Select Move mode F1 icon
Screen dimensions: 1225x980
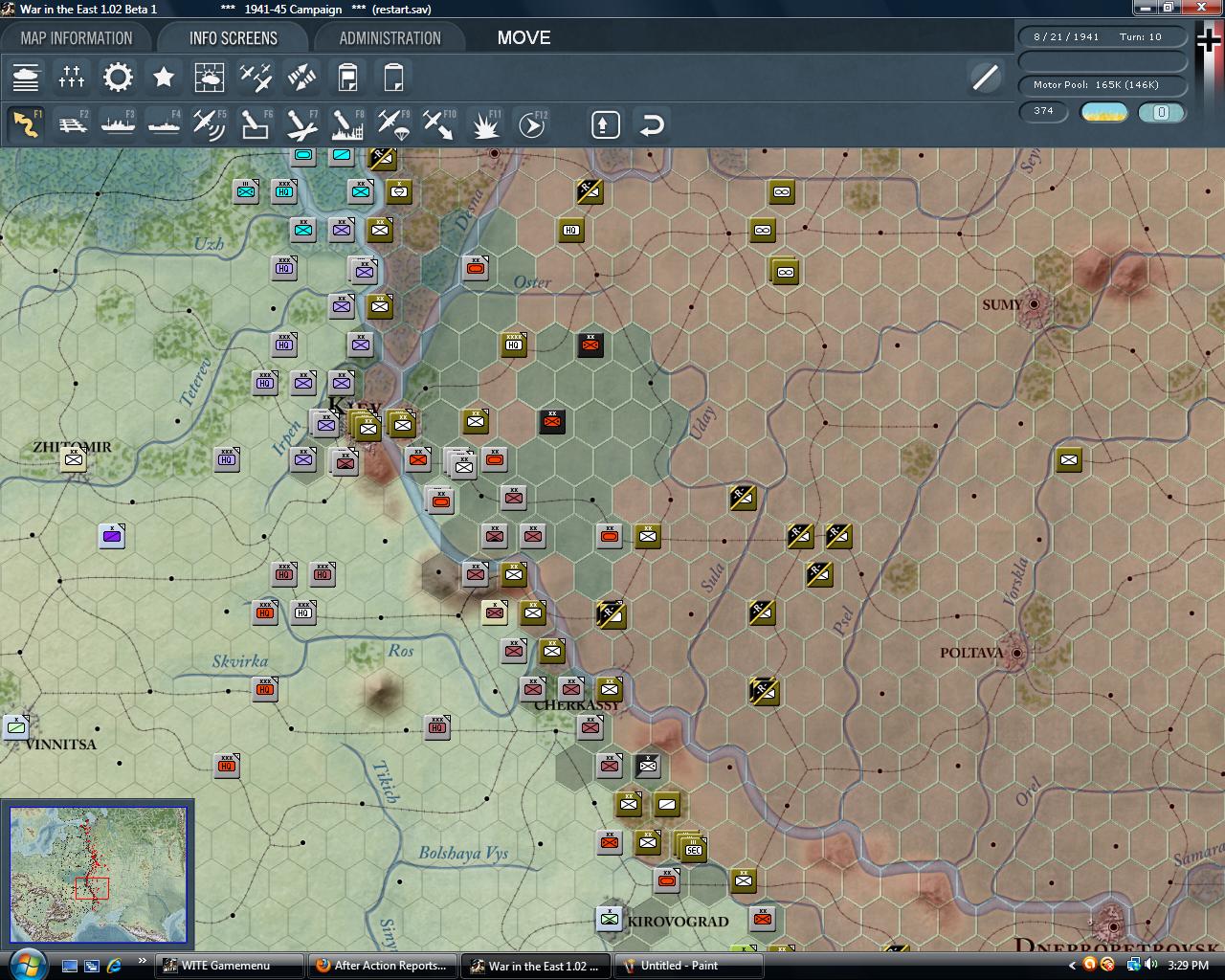pyautogui.click(x=26, y=124)
